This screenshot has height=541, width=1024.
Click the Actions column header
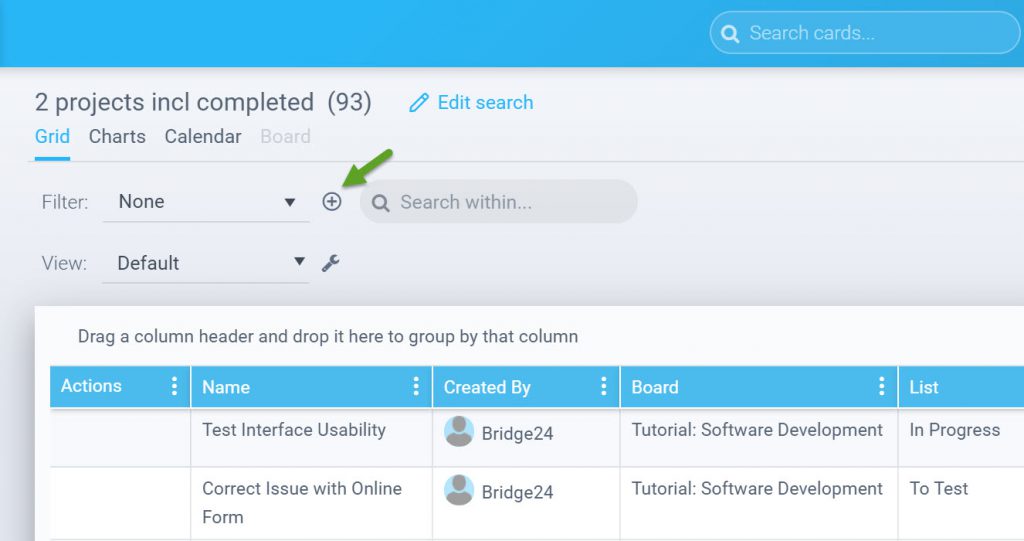(91, 386)
